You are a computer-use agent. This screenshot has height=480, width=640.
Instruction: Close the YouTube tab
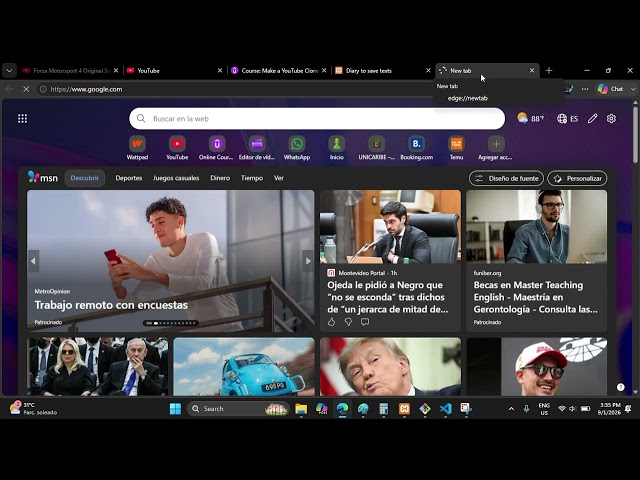(220, 71)
